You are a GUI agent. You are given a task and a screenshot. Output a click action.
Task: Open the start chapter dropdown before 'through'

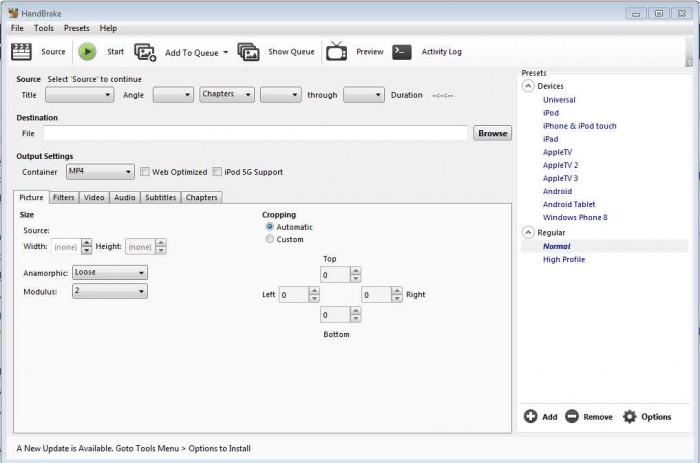pyautogui.click(x=281, y=95)
